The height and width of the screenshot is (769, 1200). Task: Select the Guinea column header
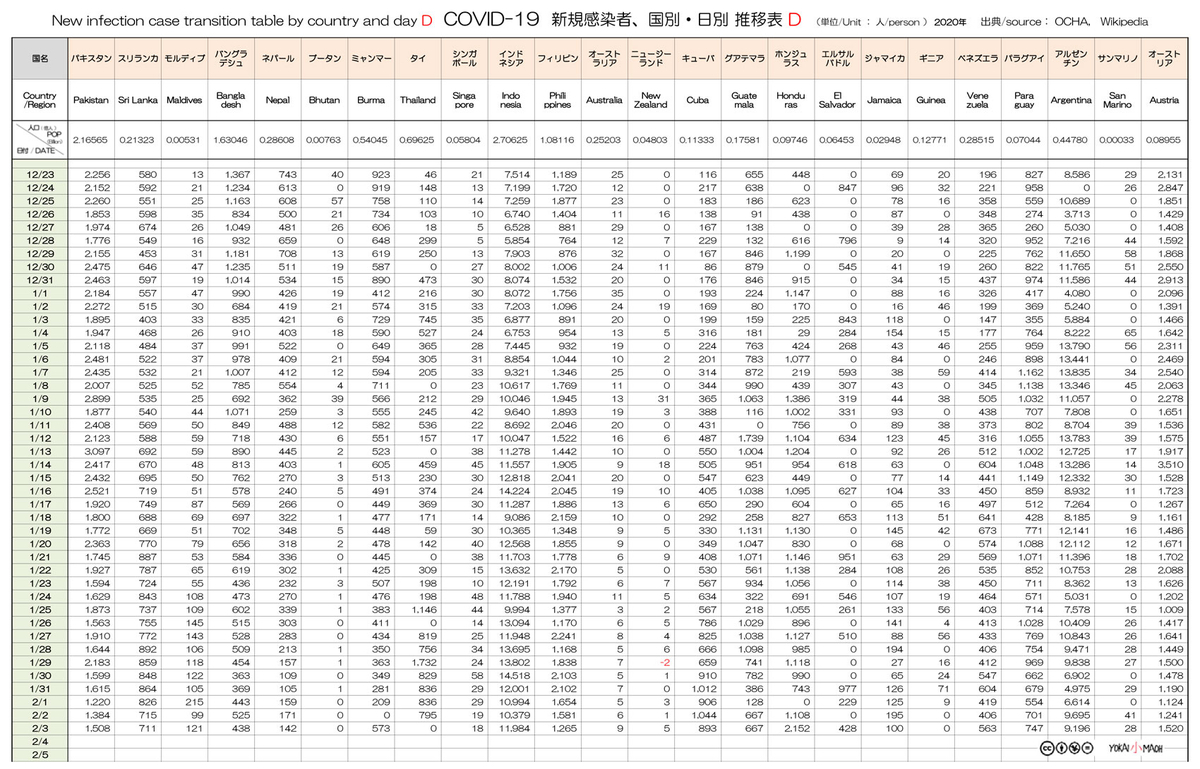[930, 100]
